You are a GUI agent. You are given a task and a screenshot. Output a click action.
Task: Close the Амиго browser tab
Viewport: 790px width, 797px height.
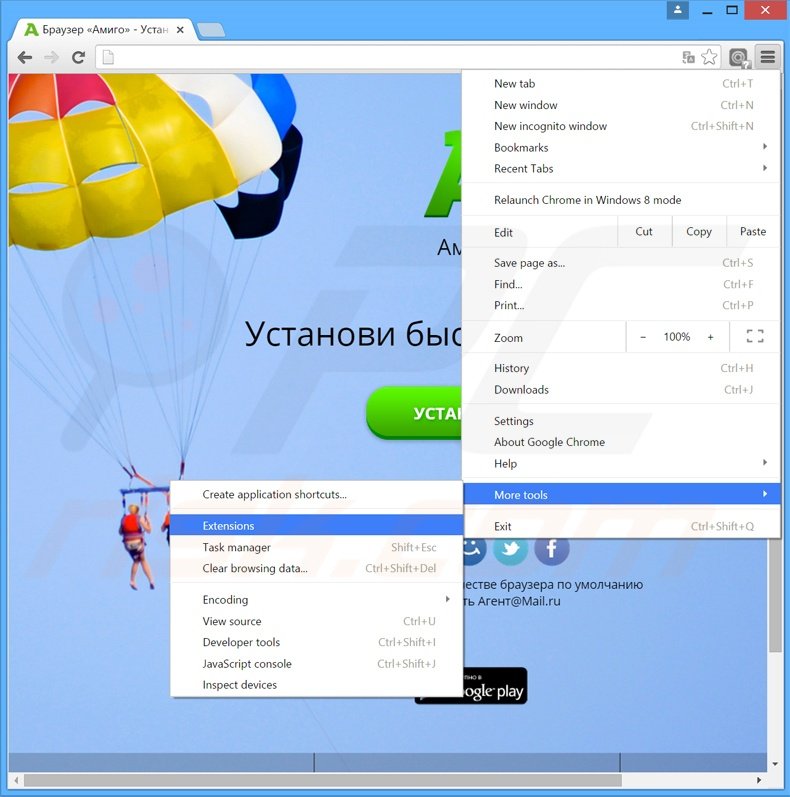pyautogui.click(x=180, y=30)
